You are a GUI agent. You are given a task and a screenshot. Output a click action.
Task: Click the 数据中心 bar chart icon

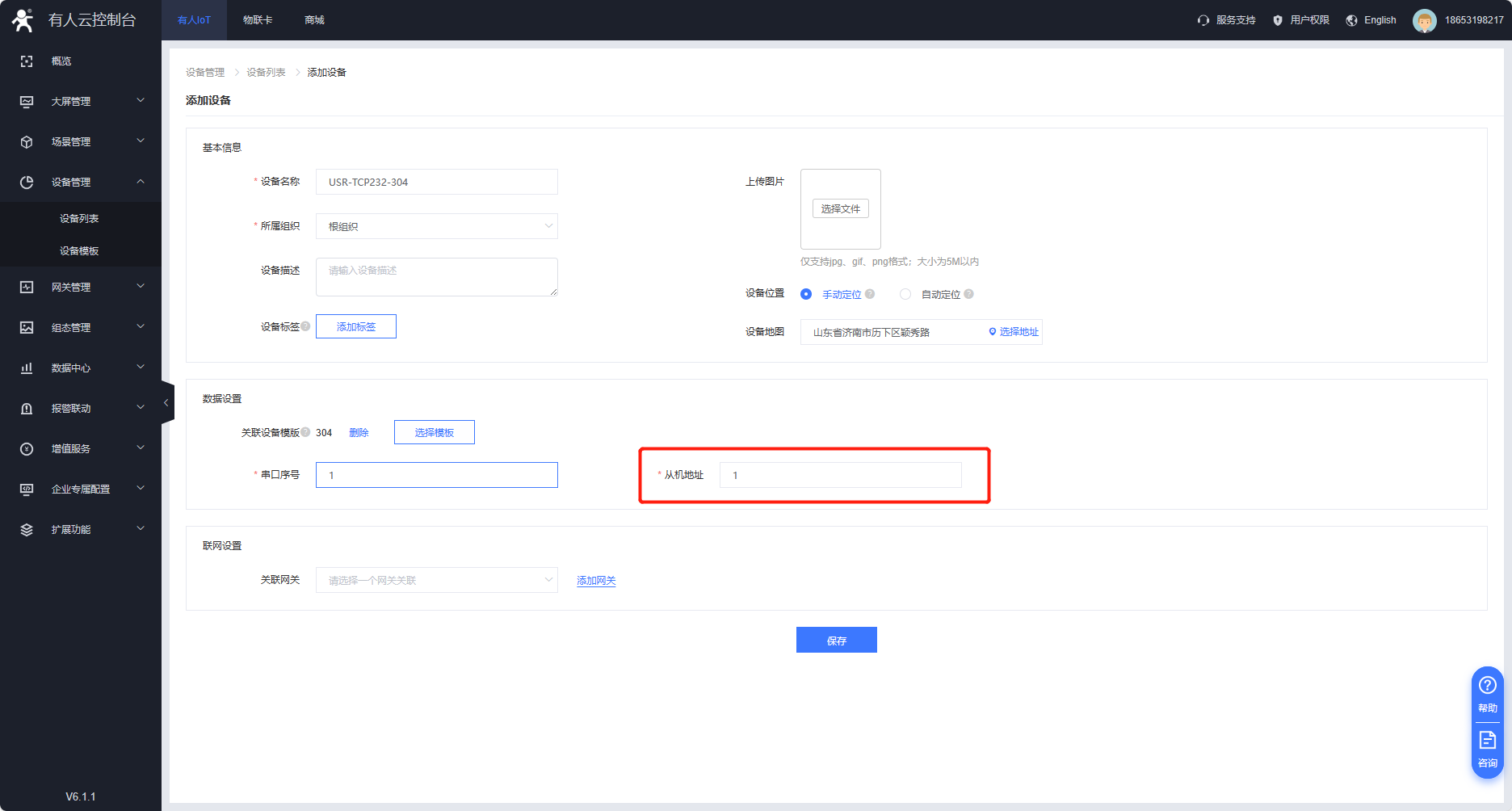click(x=27, y=368)
